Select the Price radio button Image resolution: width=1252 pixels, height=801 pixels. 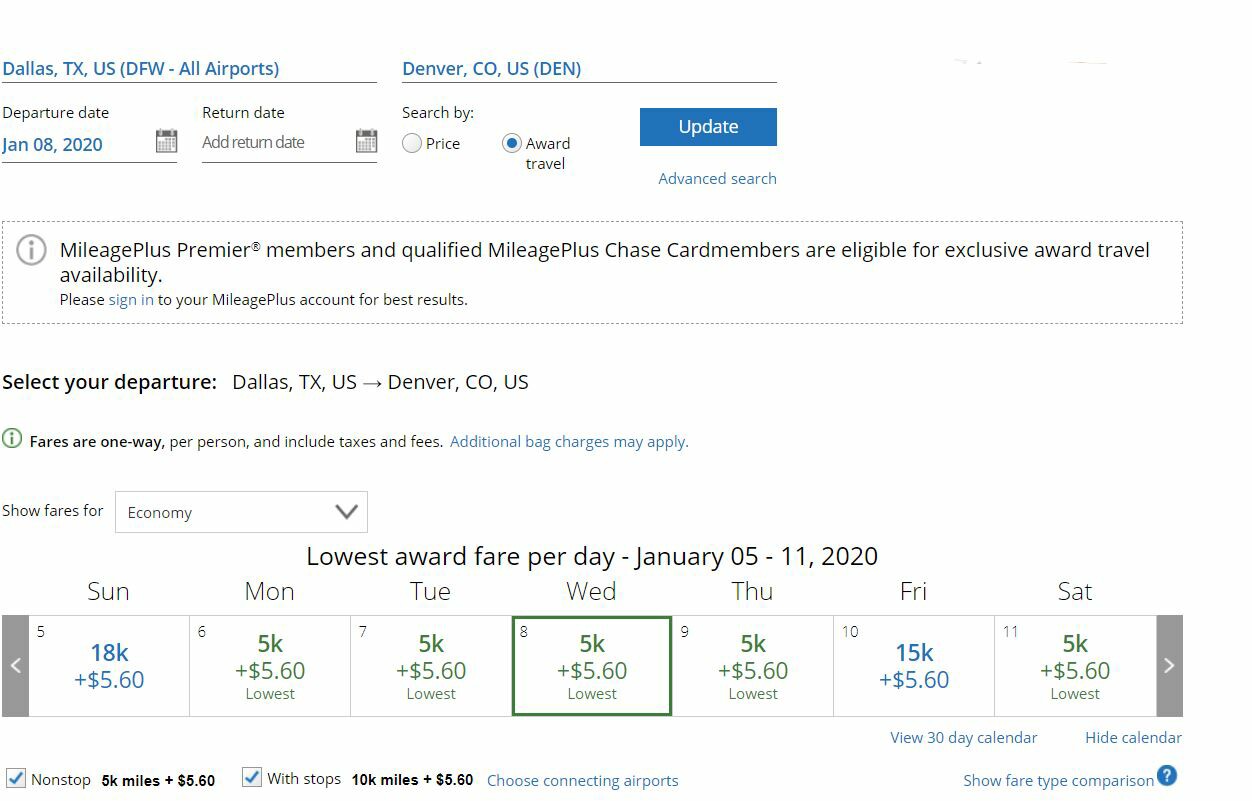point(412,143)
